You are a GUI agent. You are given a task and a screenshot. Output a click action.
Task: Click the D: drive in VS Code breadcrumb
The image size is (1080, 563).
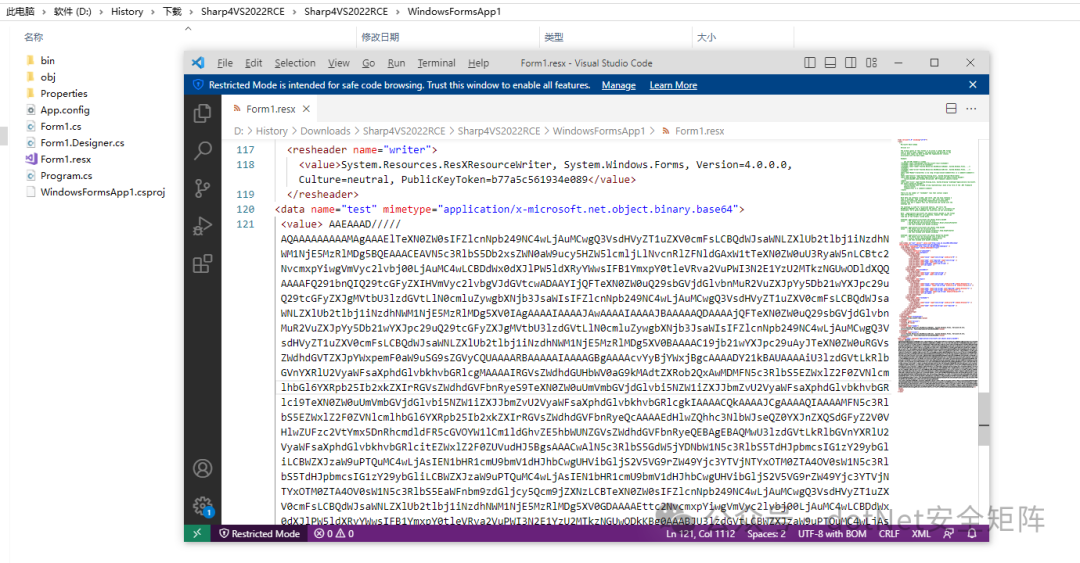click(238, 131)
